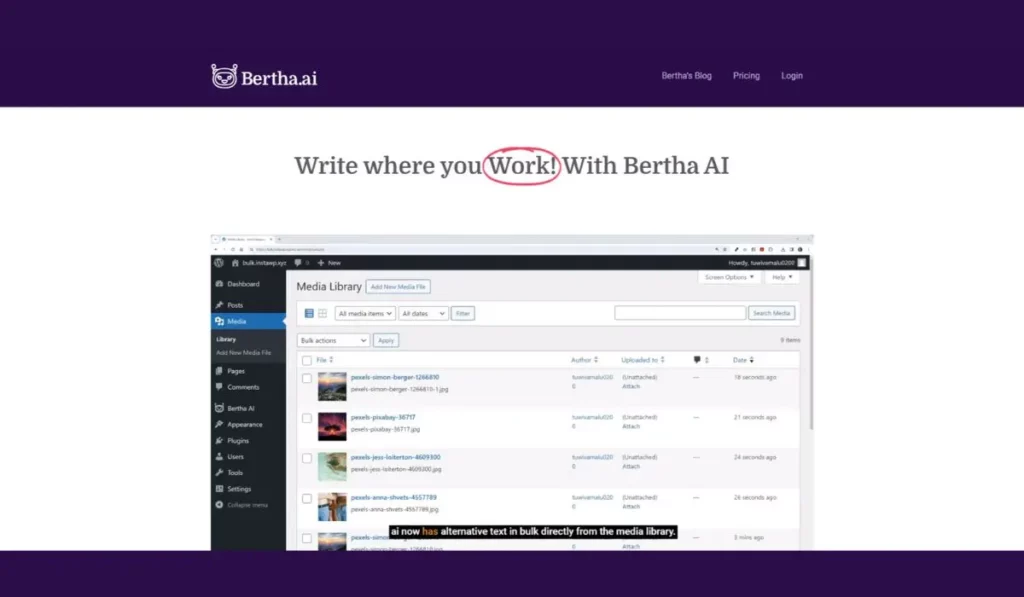Expand Screen Options panel
Viewport: 1024px width, 597px height.
click(729, 277)
